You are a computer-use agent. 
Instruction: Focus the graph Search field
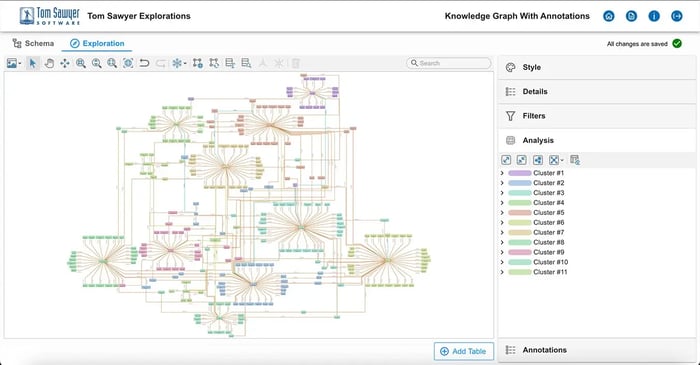(x=449, y=63)
